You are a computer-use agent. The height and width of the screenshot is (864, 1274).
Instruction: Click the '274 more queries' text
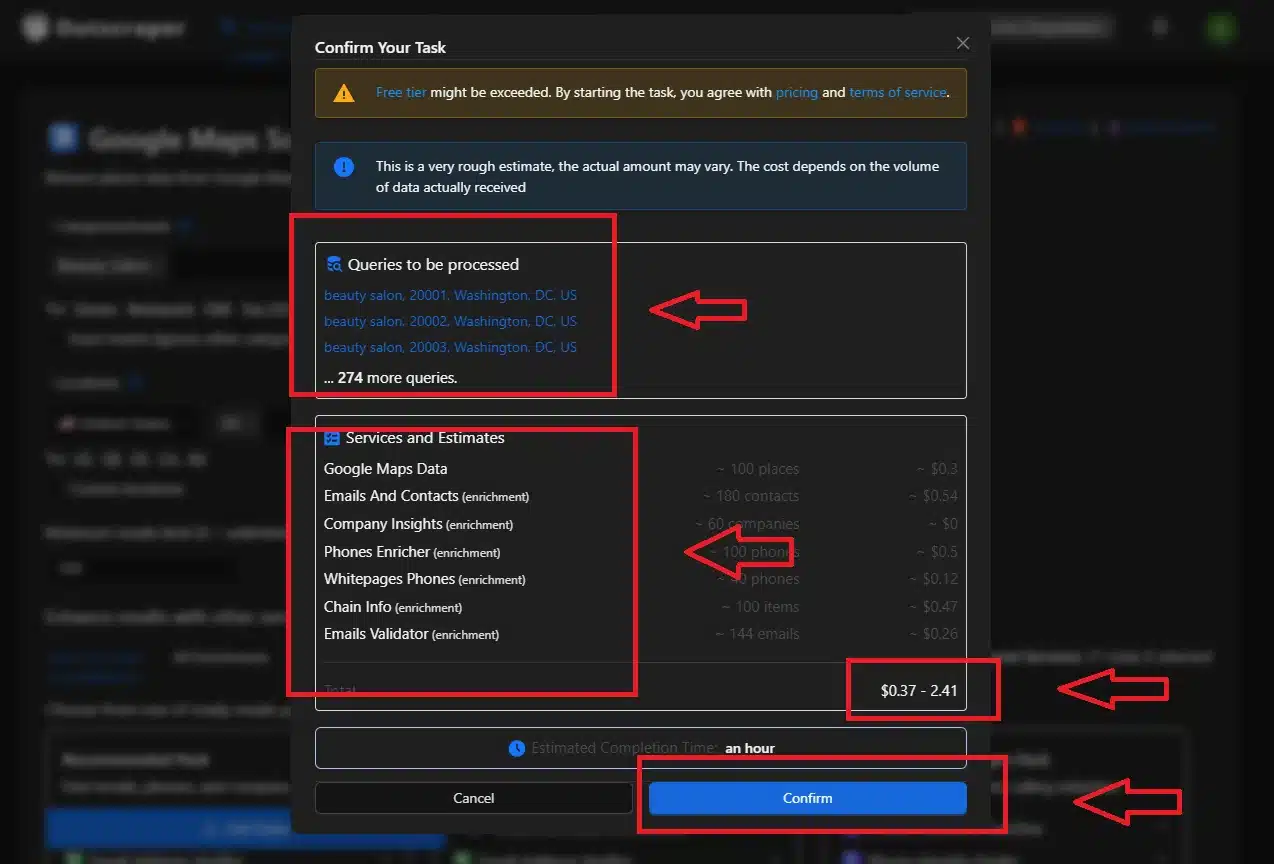[390, 378]
